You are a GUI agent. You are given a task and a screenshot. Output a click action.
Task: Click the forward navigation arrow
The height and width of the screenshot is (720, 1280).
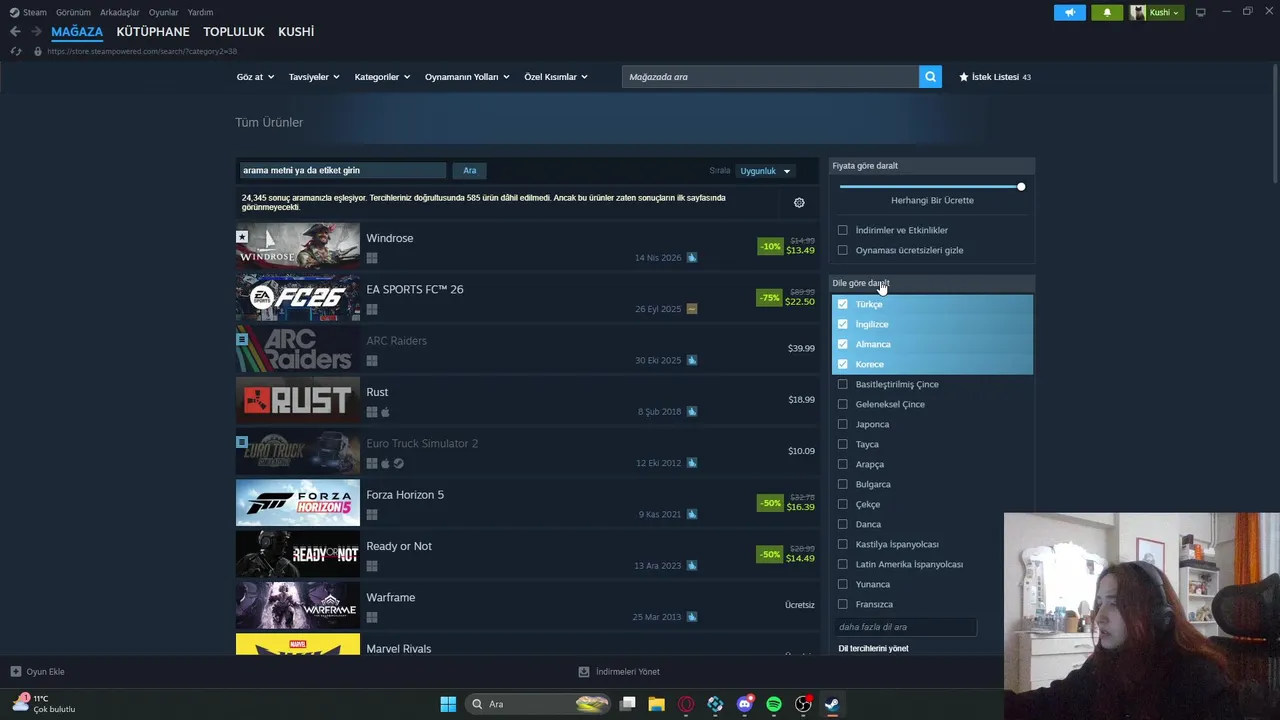point(36,32)
